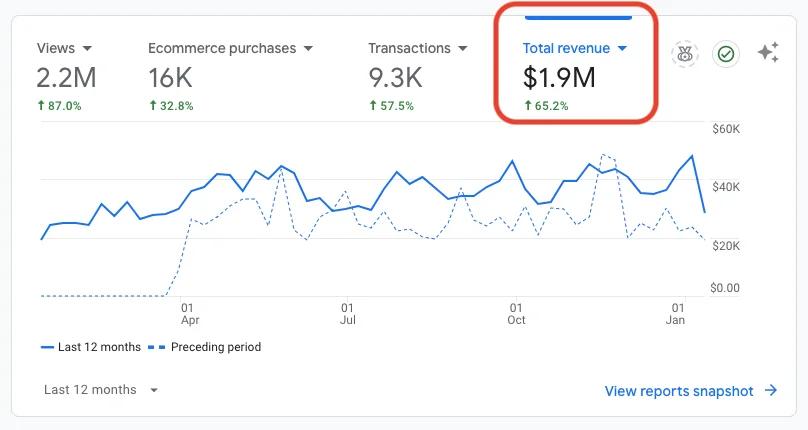
Task: Open the View reports snapshot link
Action: pyautogui.click(x=679, y=391)
